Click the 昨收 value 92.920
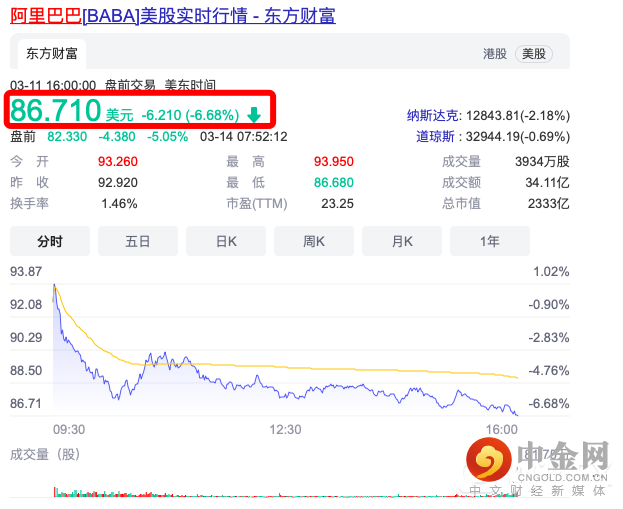623x509 pixels. tap(118, 183)
